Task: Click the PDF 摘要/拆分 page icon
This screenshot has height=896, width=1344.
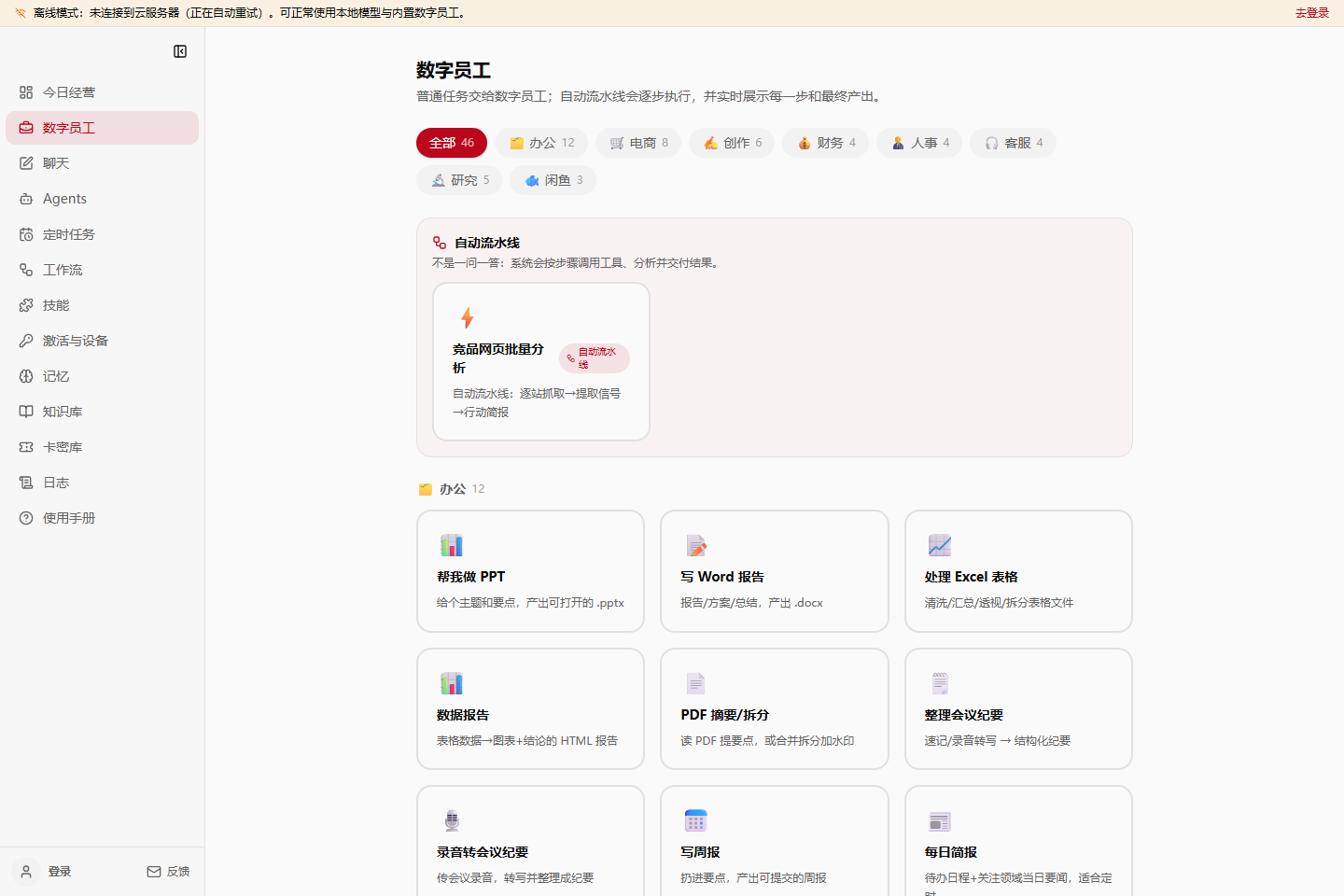Action: pos(696,683)
